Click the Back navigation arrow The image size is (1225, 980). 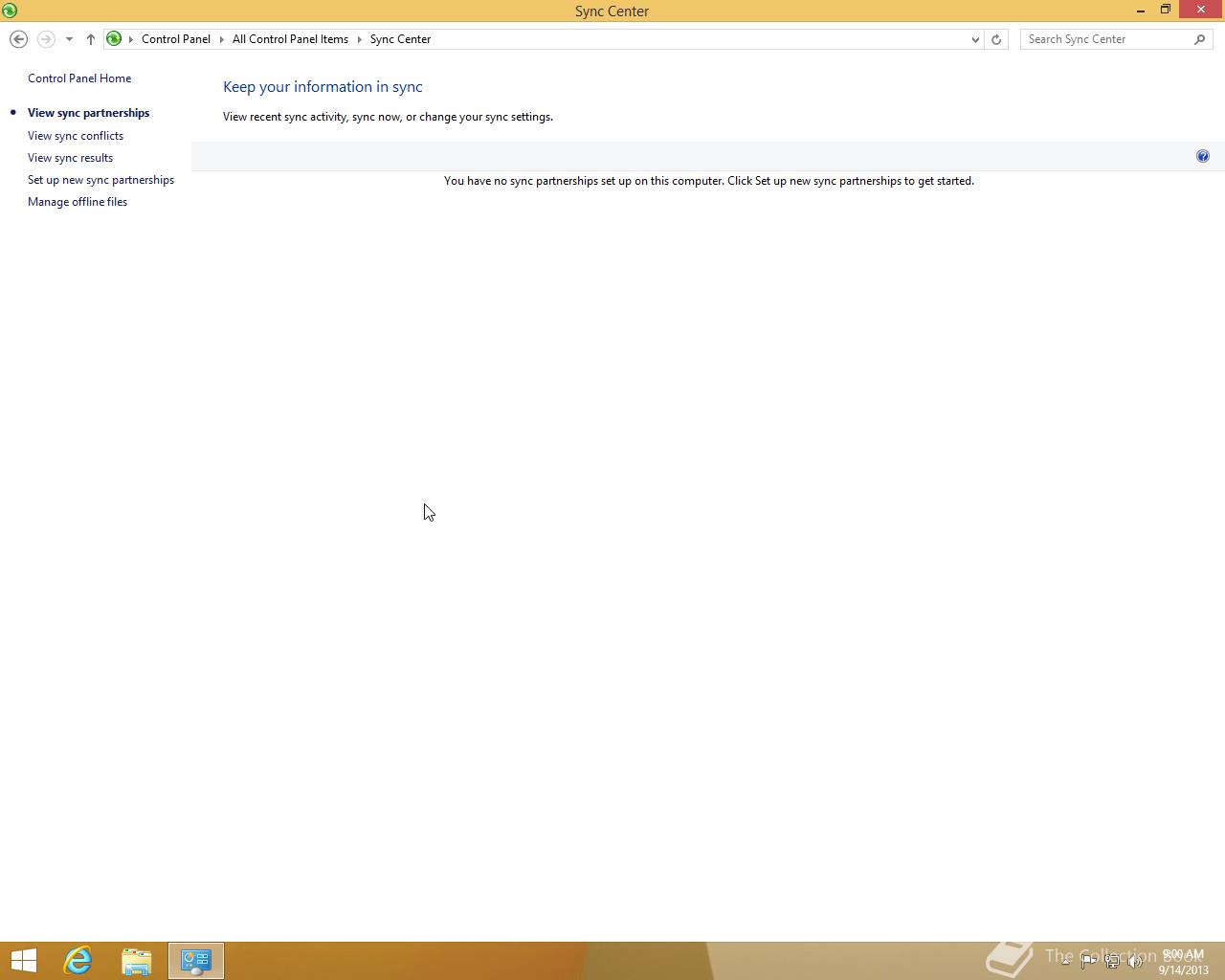18,39
